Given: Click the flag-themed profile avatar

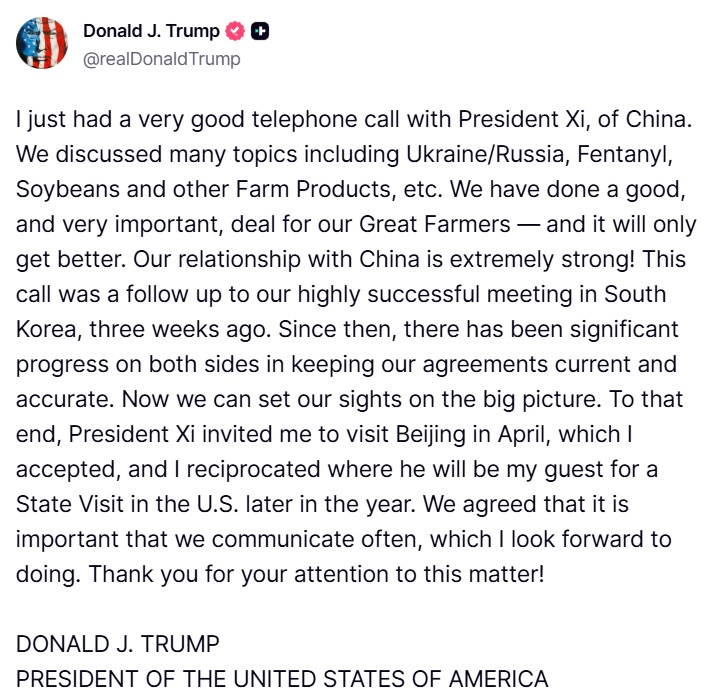Looking at the screenshot, I should 42,42.
